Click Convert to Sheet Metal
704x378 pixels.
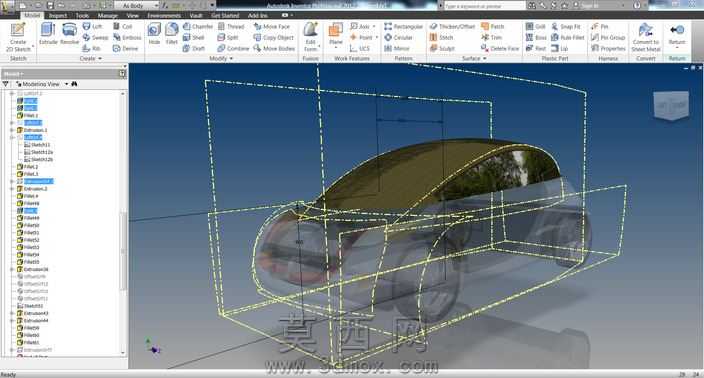646,37
